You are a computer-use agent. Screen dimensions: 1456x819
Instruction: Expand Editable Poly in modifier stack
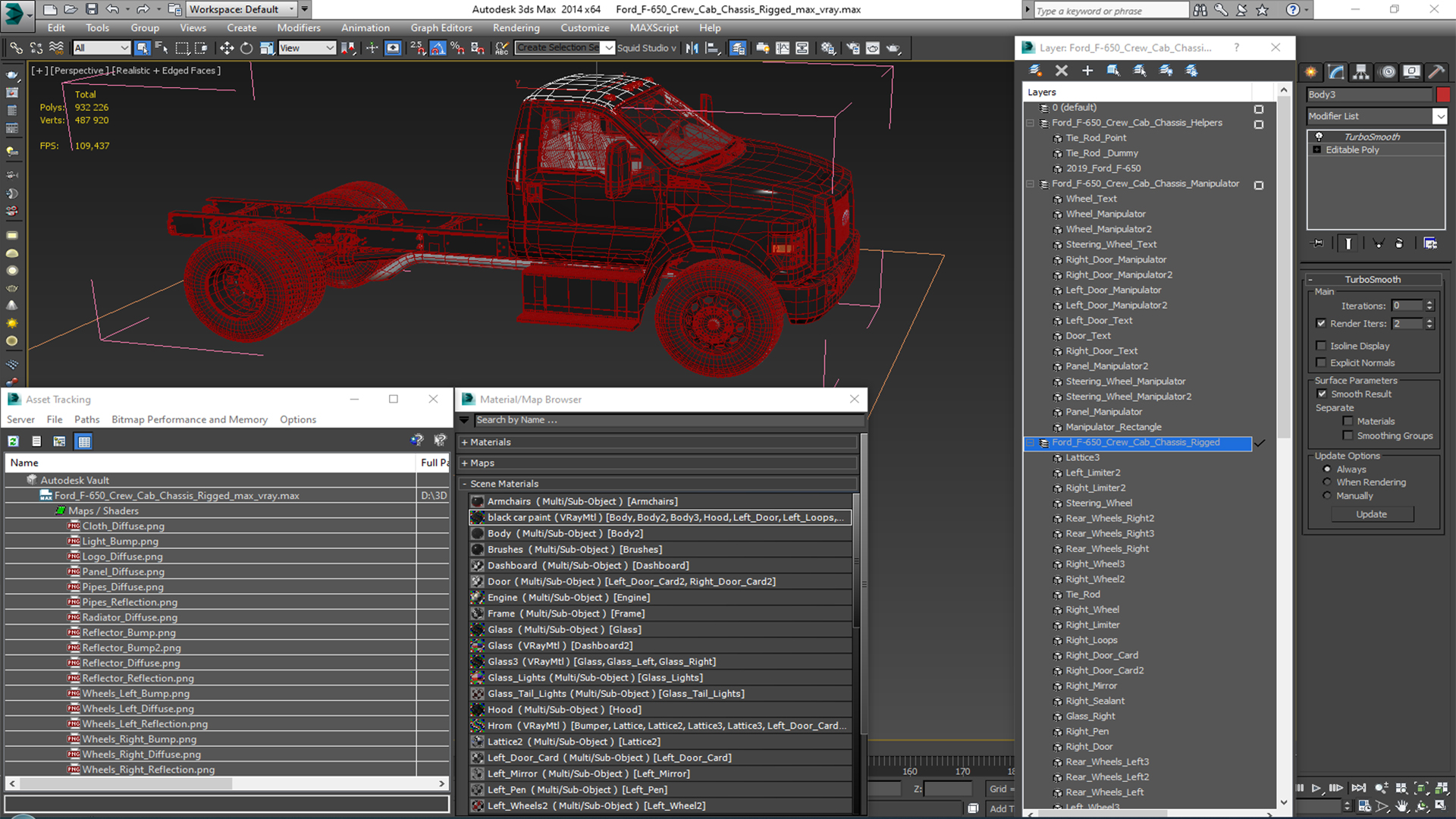[x=1317, y=150]
